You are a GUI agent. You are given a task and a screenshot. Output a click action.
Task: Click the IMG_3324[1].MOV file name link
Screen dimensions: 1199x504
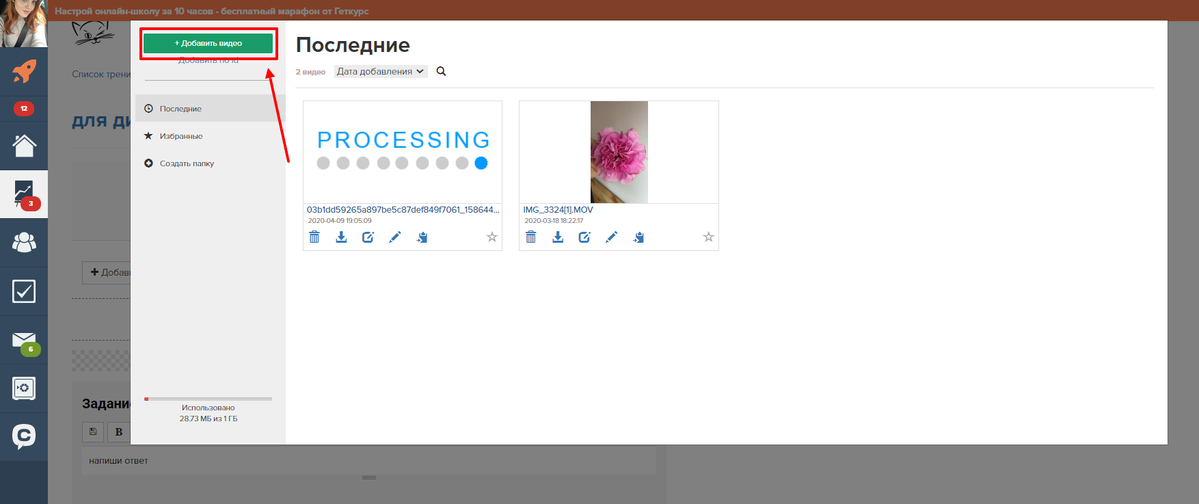(x=560, y=210)
